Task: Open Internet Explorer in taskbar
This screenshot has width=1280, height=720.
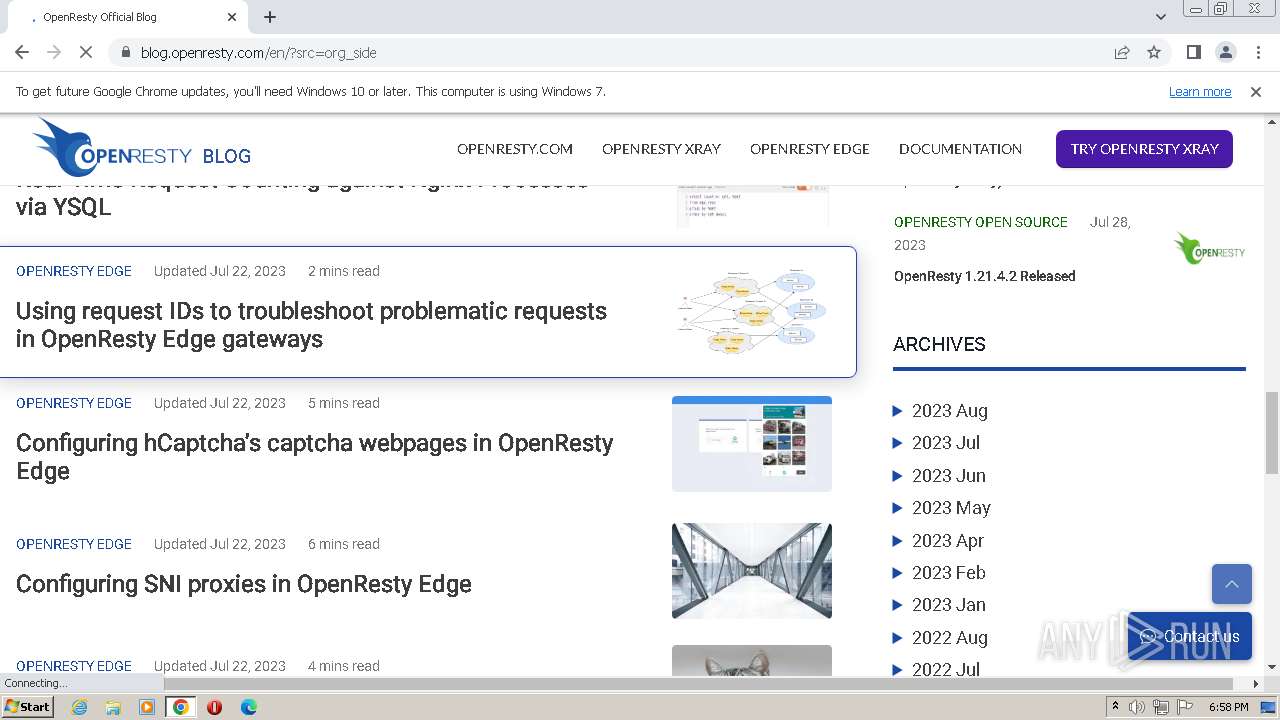Action: (x=80, y=707)
